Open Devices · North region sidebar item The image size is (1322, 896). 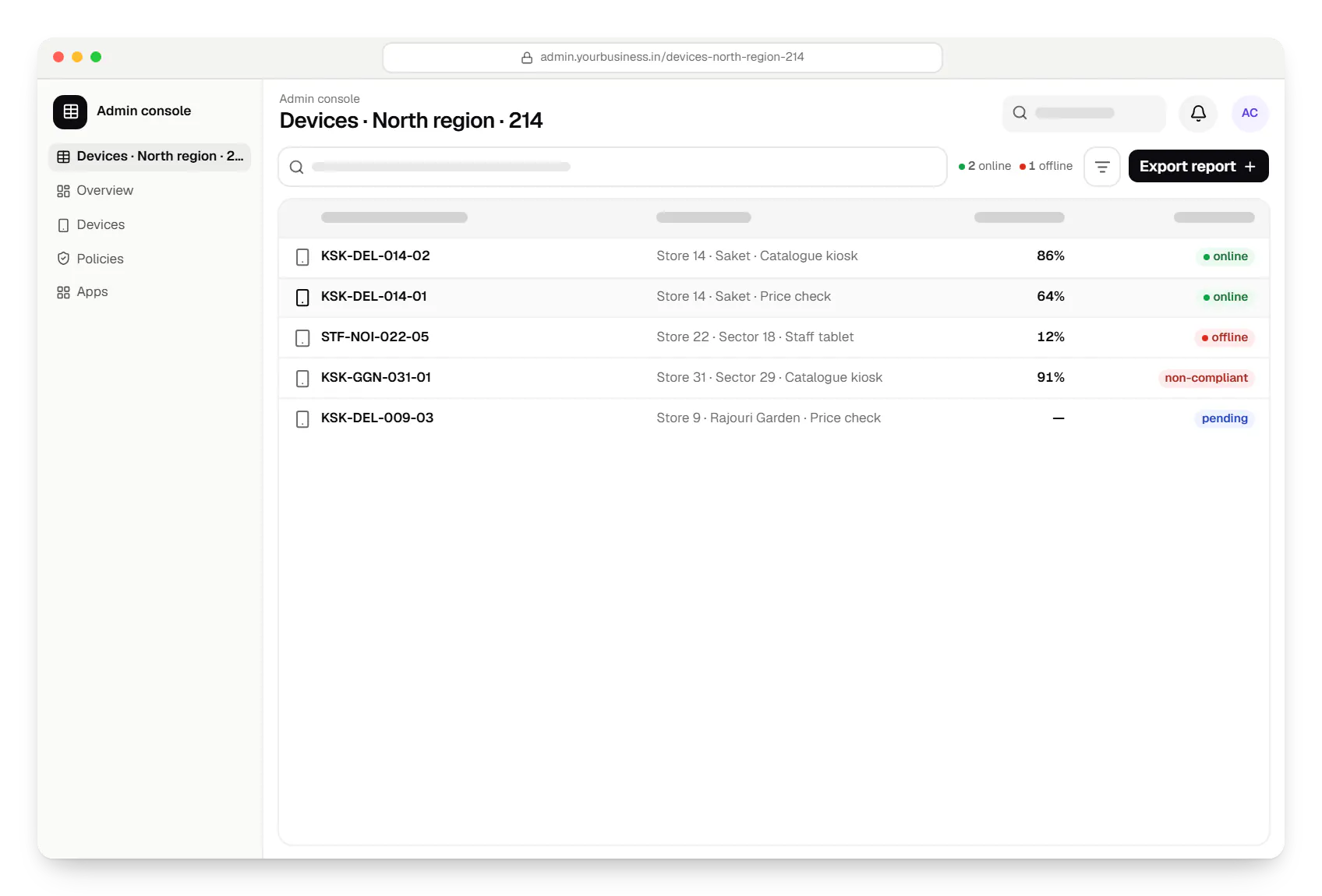(150, 157)
